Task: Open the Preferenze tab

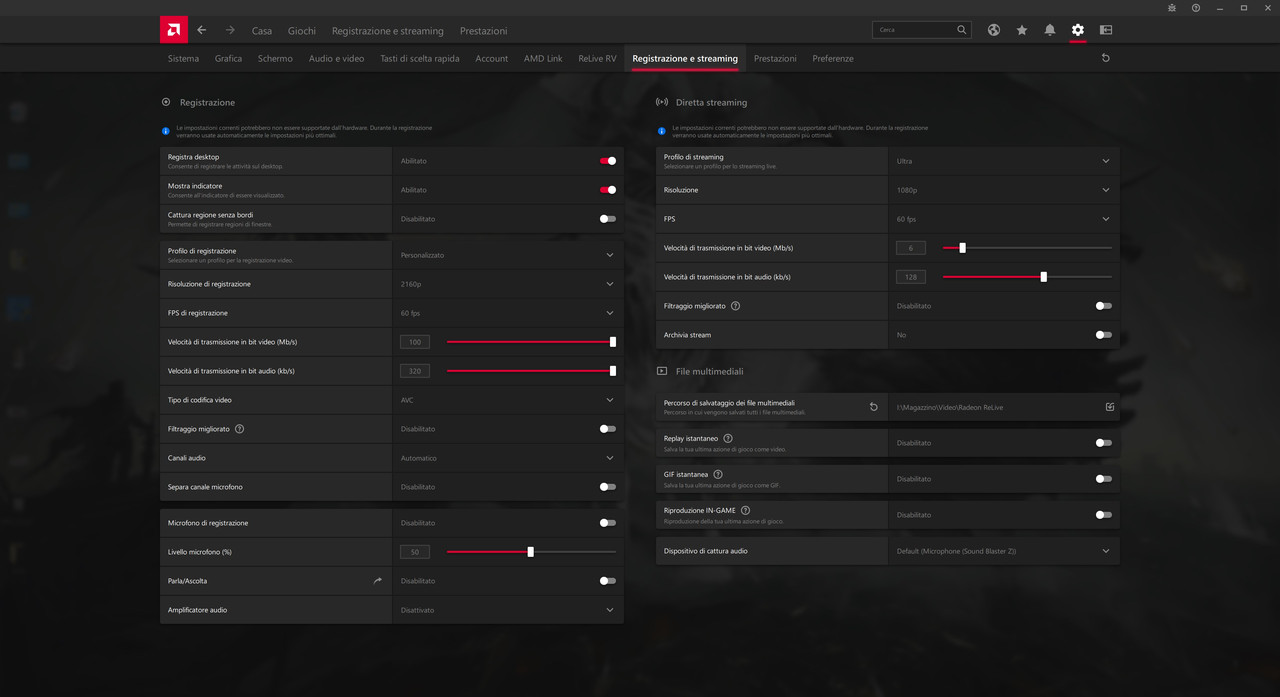Action: click(833, 59)
